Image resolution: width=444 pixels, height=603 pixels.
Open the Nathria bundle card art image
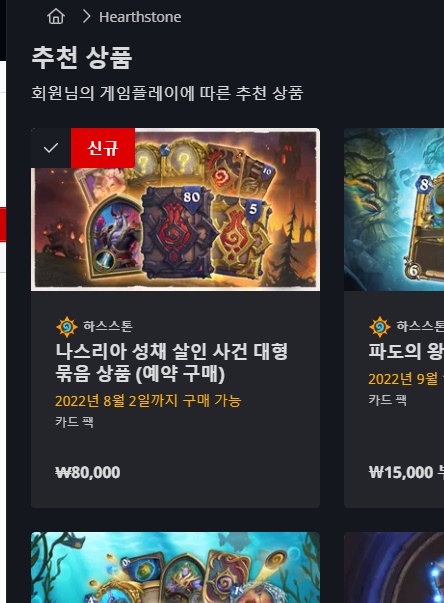175,209
